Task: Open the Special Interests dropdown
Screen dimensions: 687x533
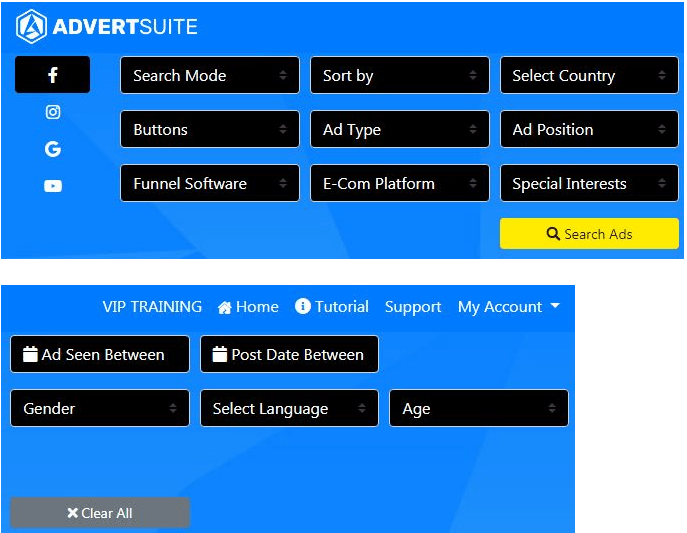Action: click(x=589, y=183)
